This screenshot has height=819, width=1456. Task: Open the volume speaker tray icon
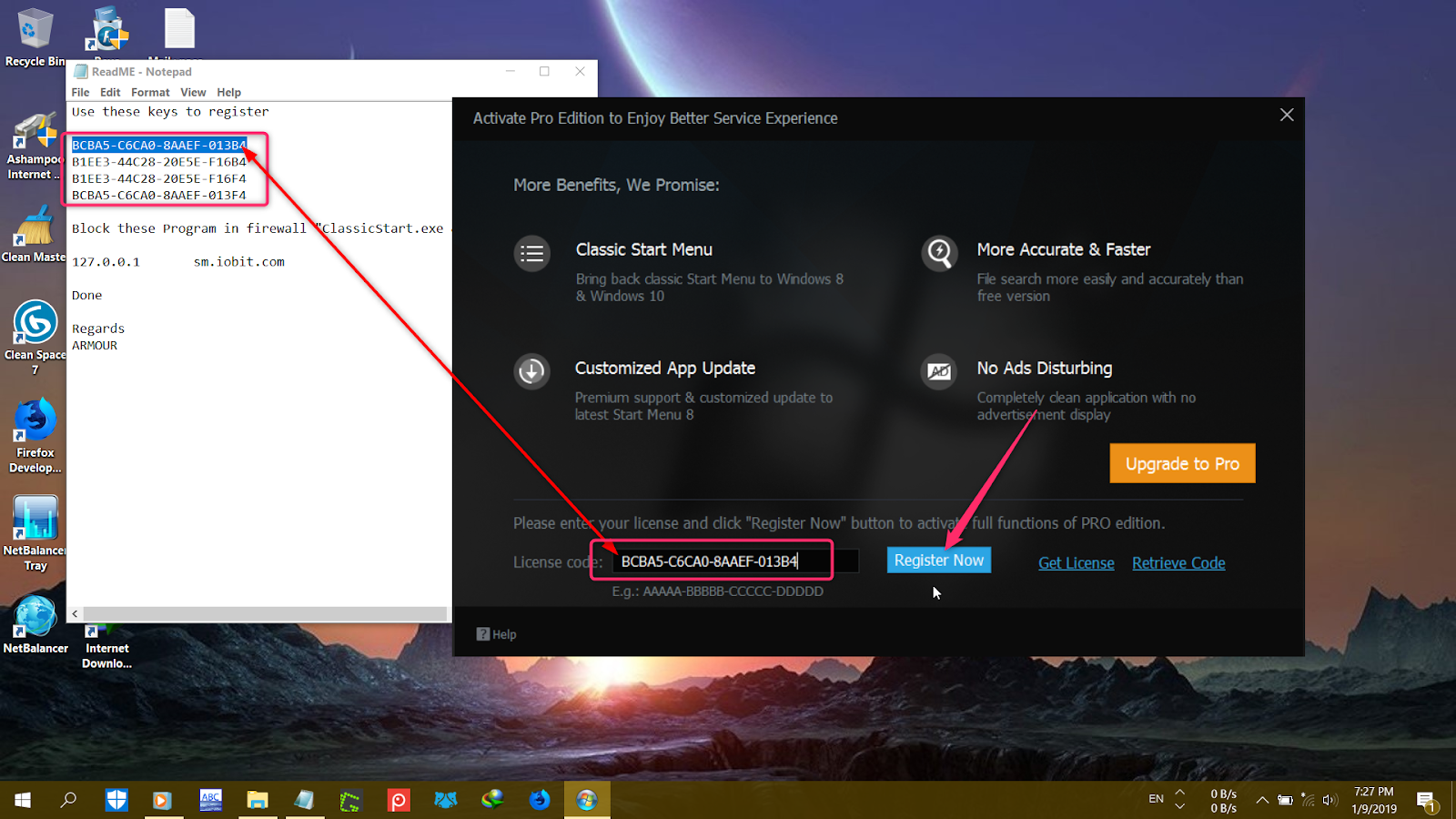(1330, 800)
